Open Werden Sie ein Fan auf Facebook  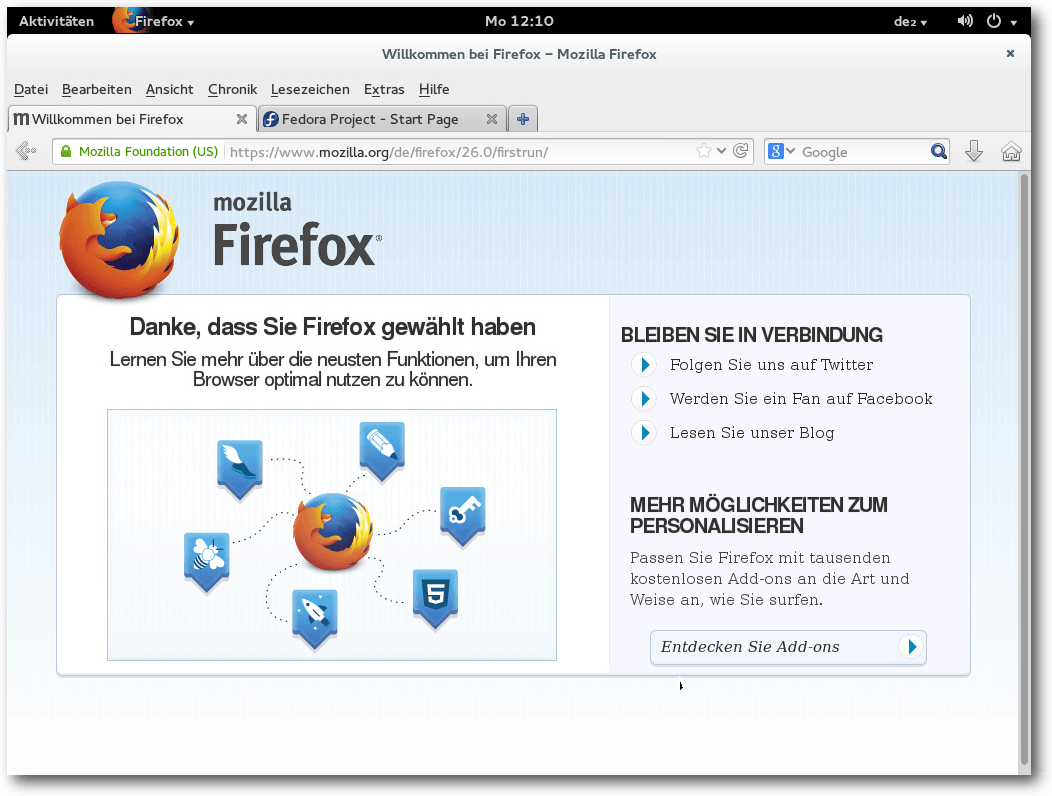pyautogui.click(x=800, y=399)
